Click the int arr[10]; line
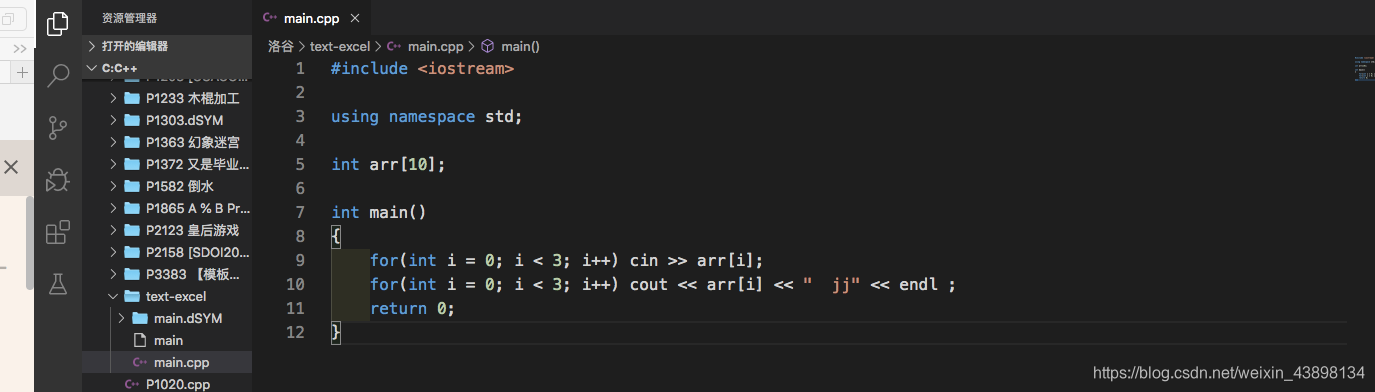1375x392 pixels. (388, 164)
